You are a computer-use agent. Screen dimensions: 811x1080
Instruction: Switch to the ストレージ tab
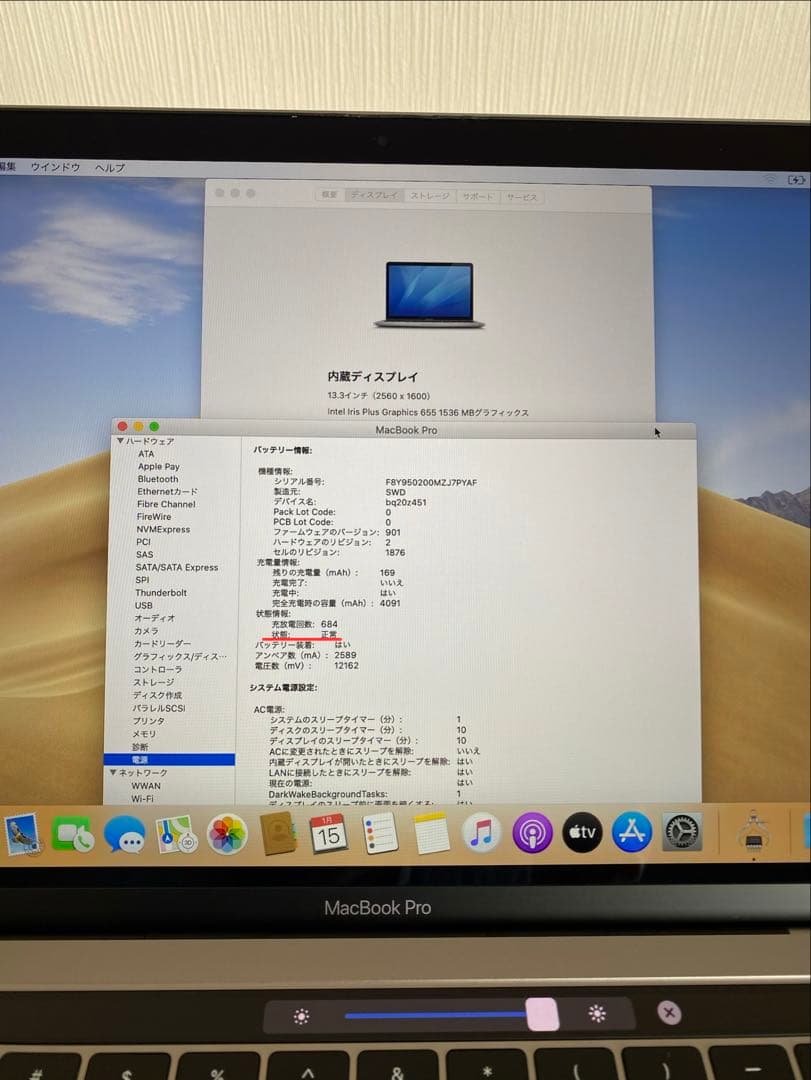pos(427,197)
